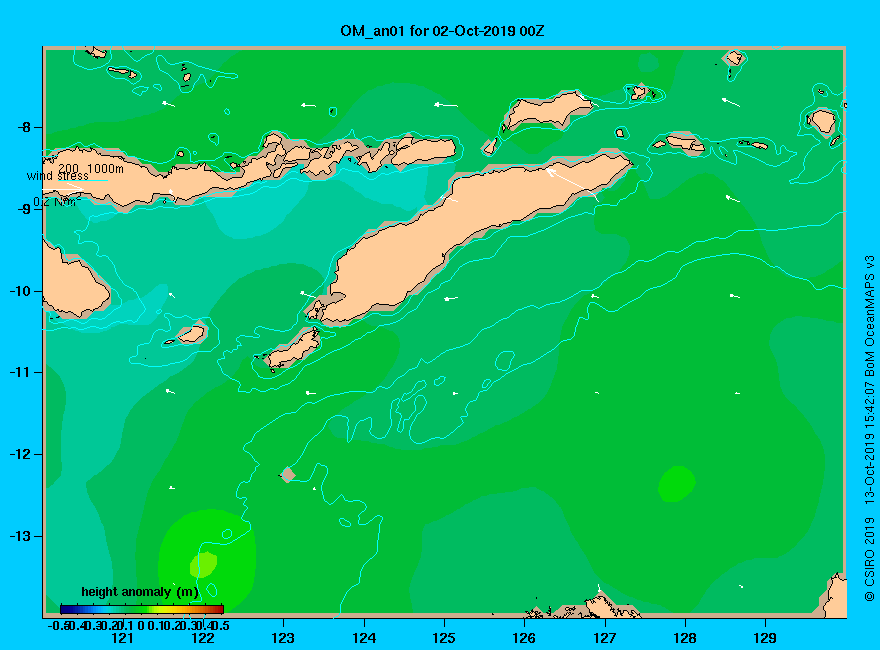Click the vertical CSIRO BoM OceanMAPS v3 credit text

[869, 428]
